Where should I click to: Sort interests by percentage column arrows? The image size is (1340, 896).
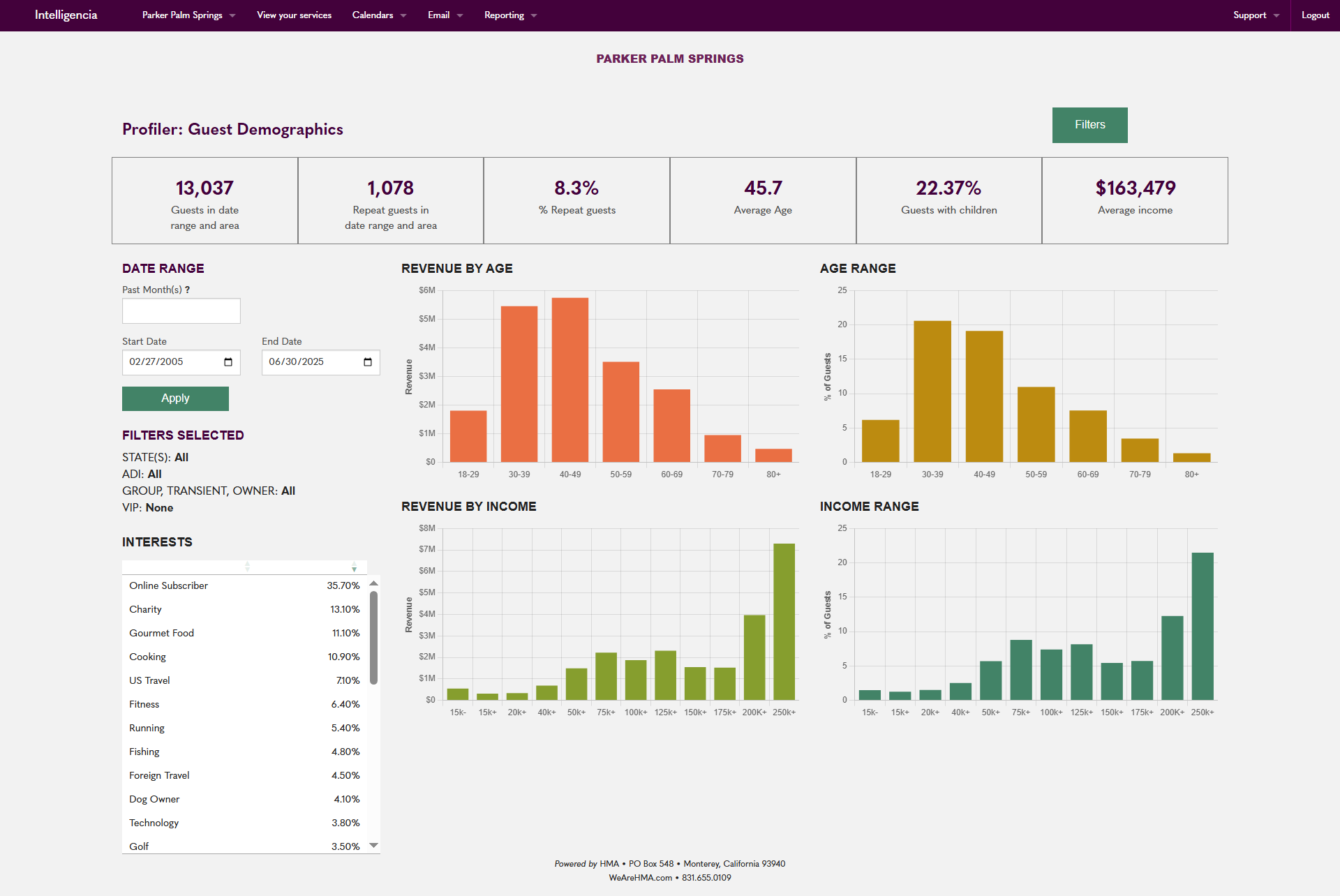coord(354,567)
